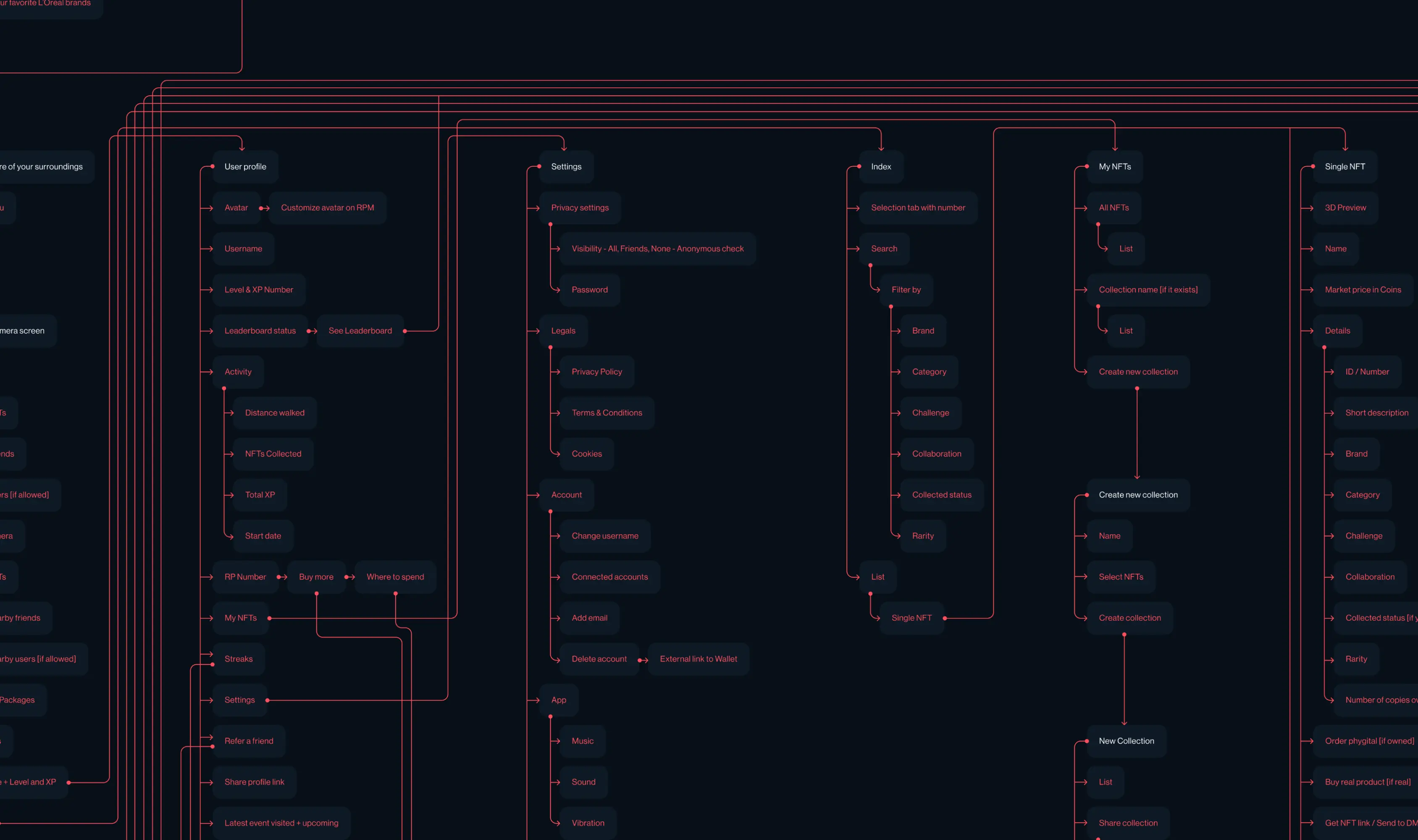Select the Streaks node
The height and width of the screenshot is (840, 1418).
click(x=238, y=659)
